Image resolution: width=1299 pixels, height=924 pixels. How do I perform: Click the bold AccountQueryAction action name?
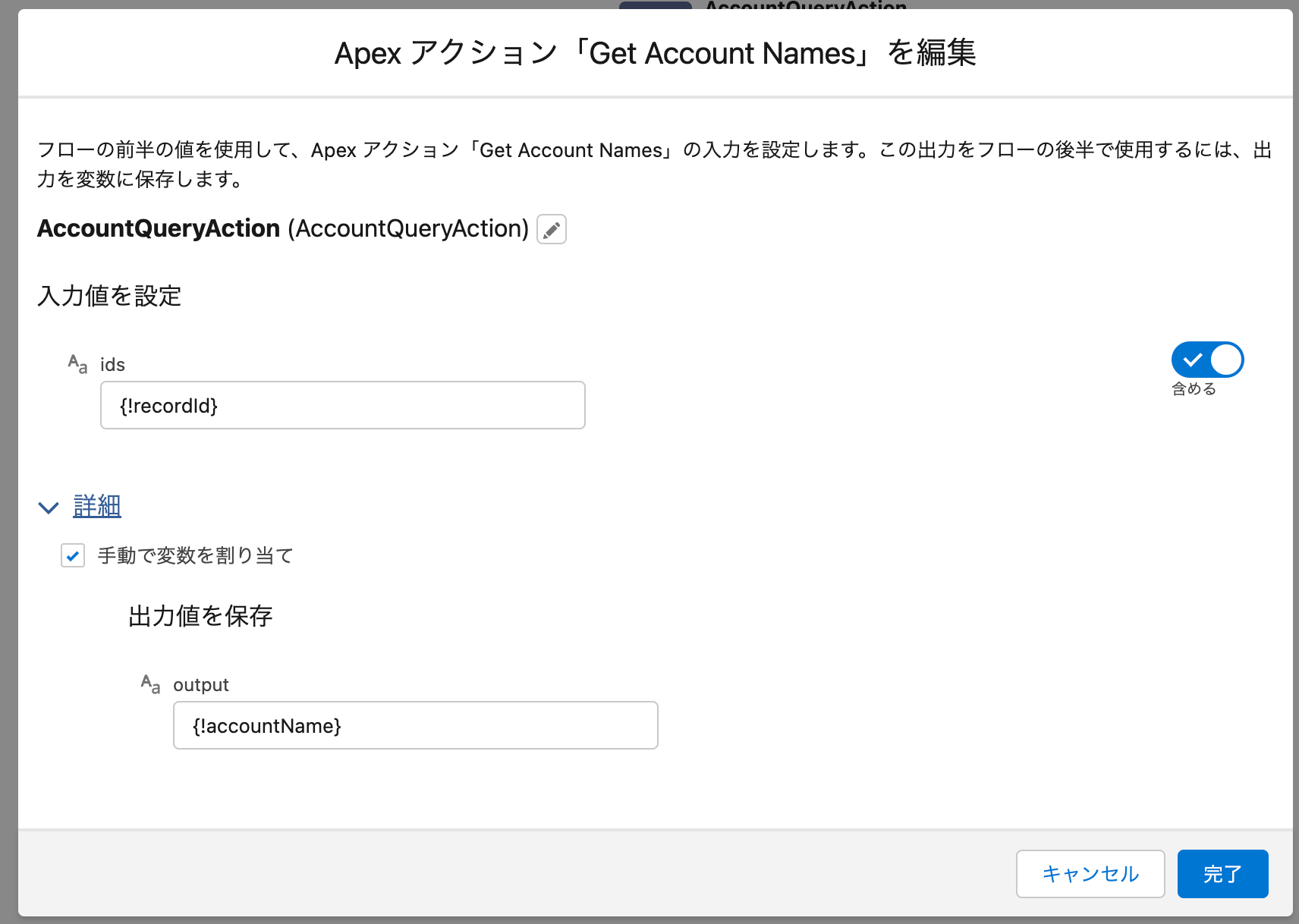[x=159, y=228]
